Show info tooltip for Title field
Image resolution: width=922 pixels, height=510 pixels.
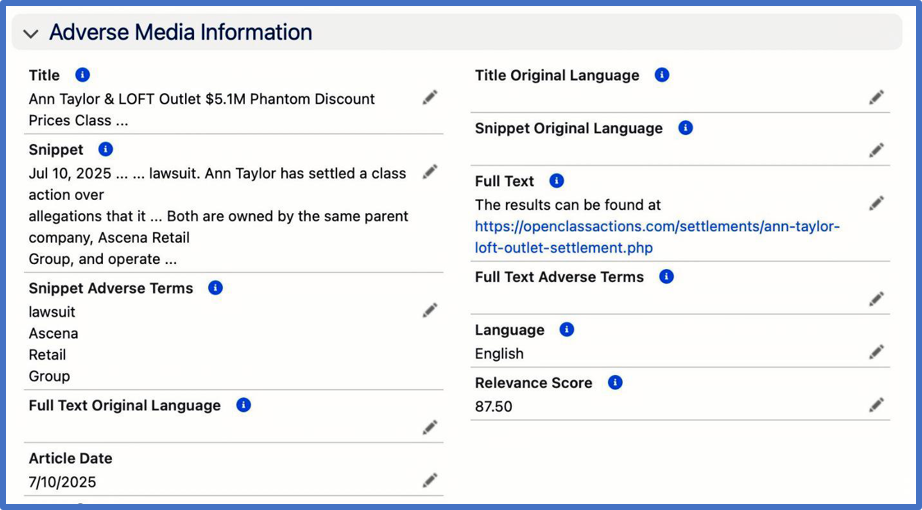[x=82, y=75]
